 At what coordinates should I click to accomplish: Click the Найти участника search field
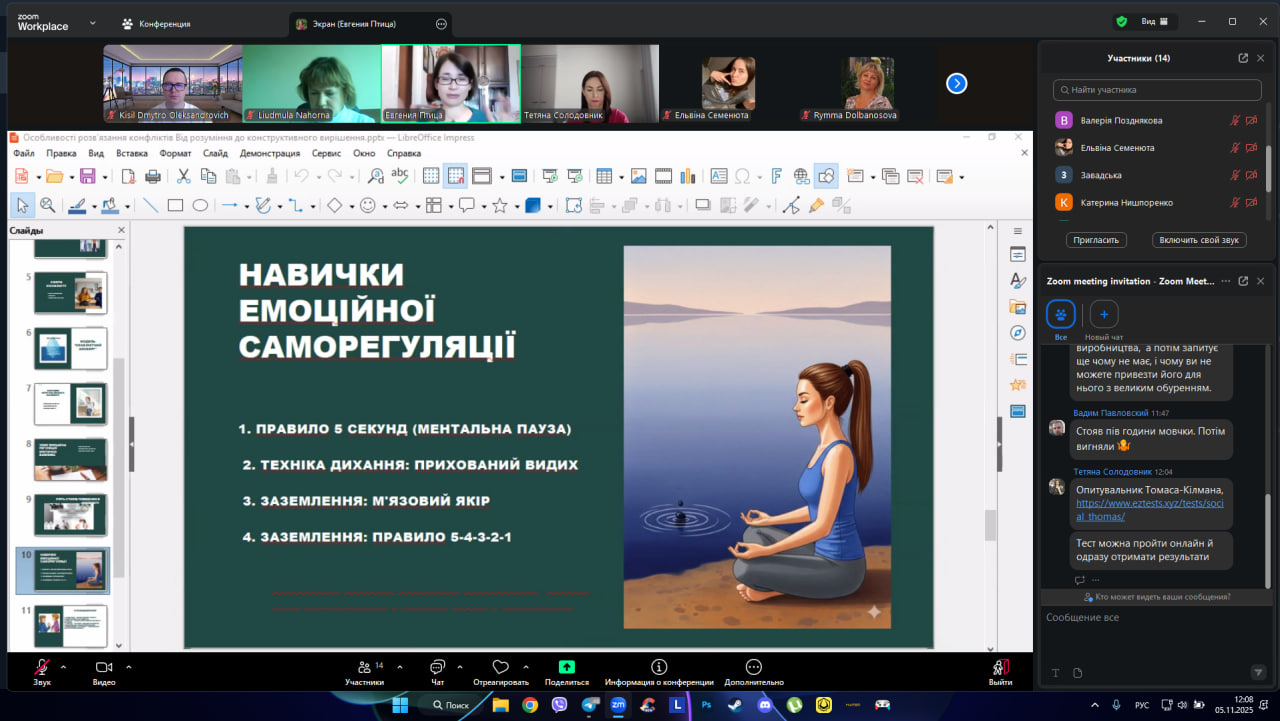(x=1157, y=90)
